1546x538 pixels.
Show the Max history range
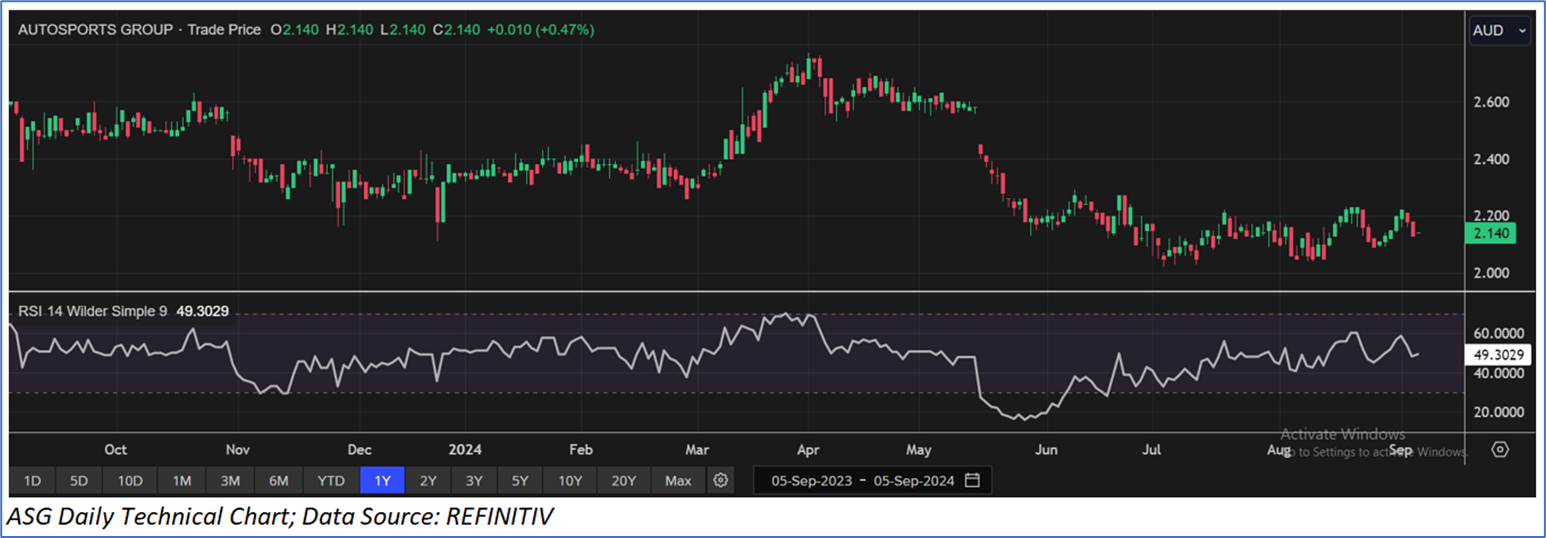tap(678, 481)
